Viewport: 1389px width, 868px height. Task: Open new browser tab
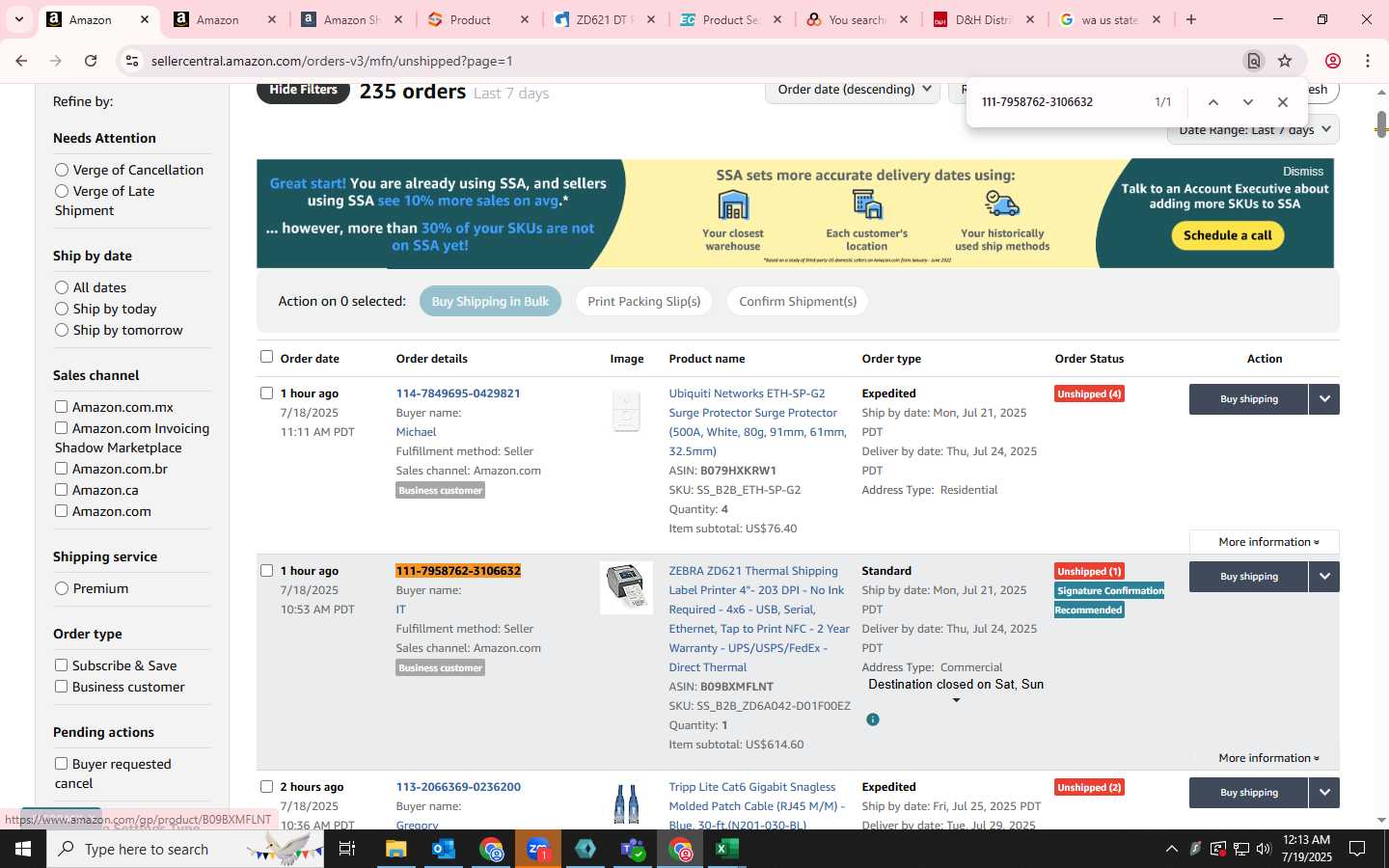pyautogui.click(x=1191, y=19)
